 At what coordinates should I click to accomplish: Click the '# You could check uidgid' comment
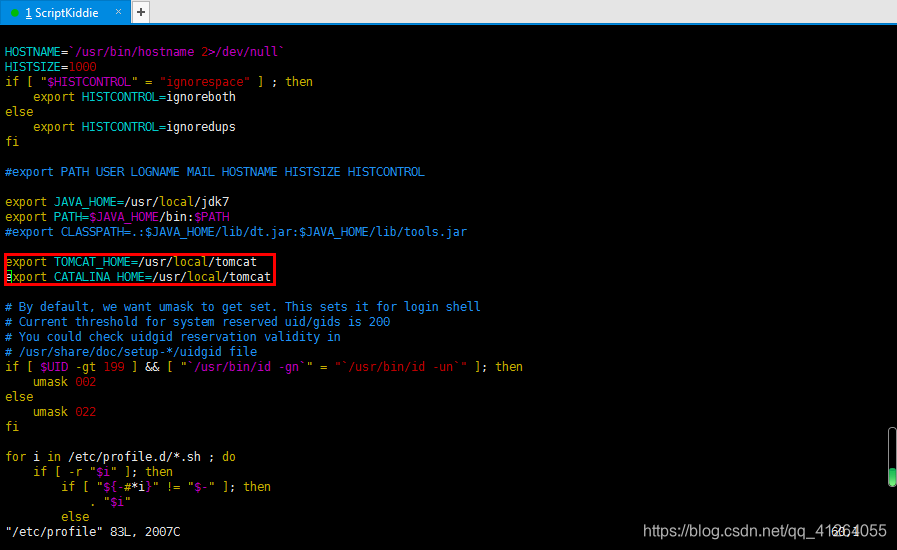[173, 337]
